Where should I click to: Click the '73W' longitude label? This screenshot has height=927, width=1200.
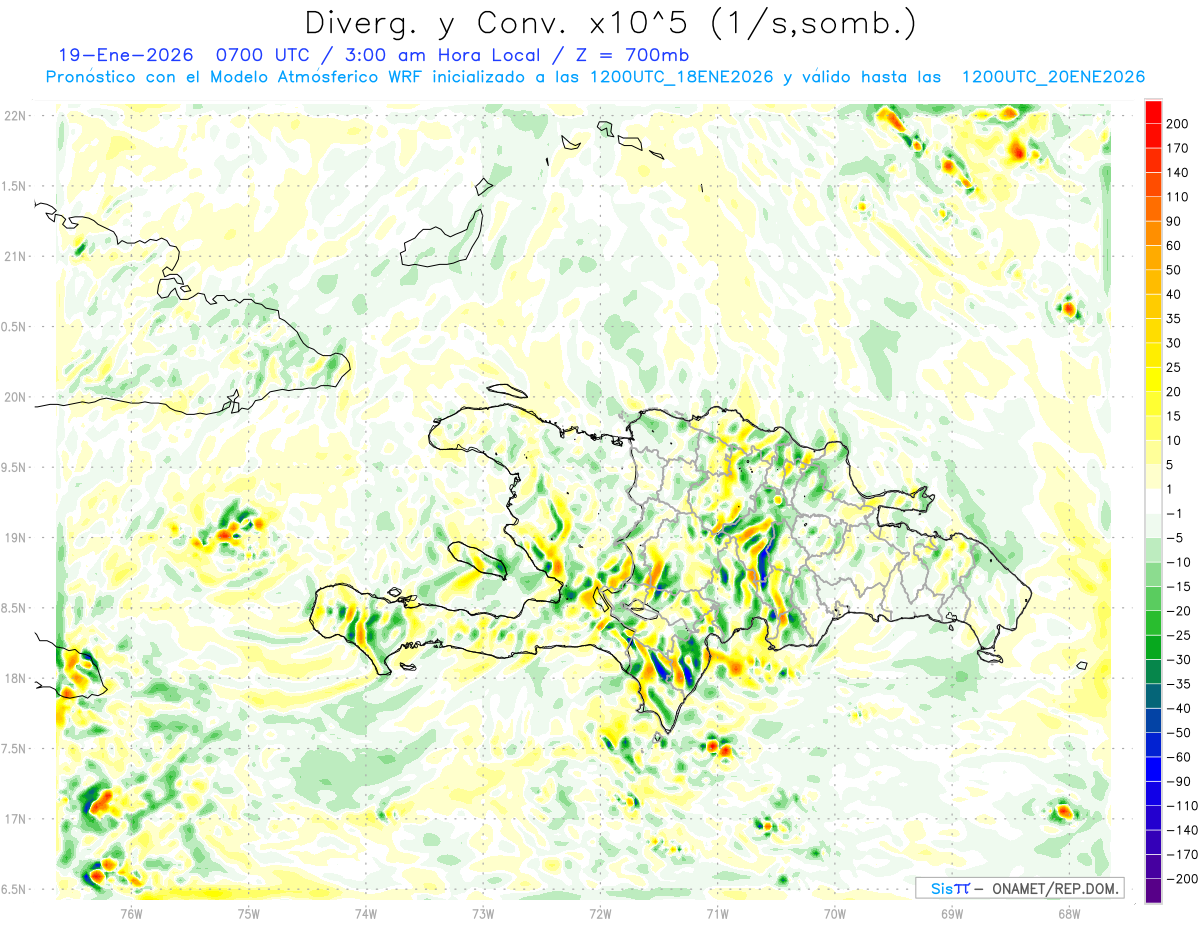click(483, 913)
